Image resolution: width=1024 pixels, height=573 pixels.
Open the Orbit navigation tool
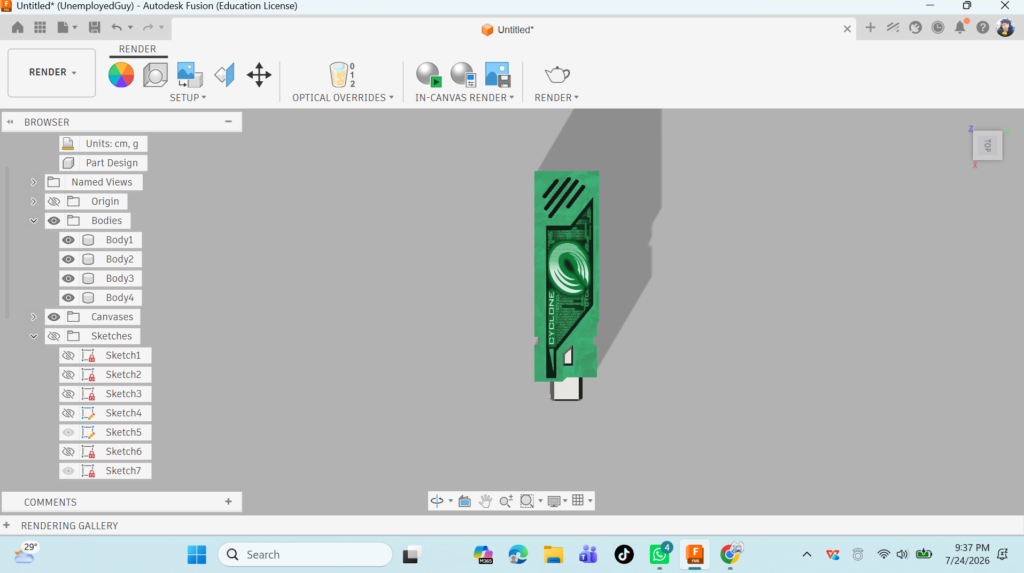tap(437, 501)
